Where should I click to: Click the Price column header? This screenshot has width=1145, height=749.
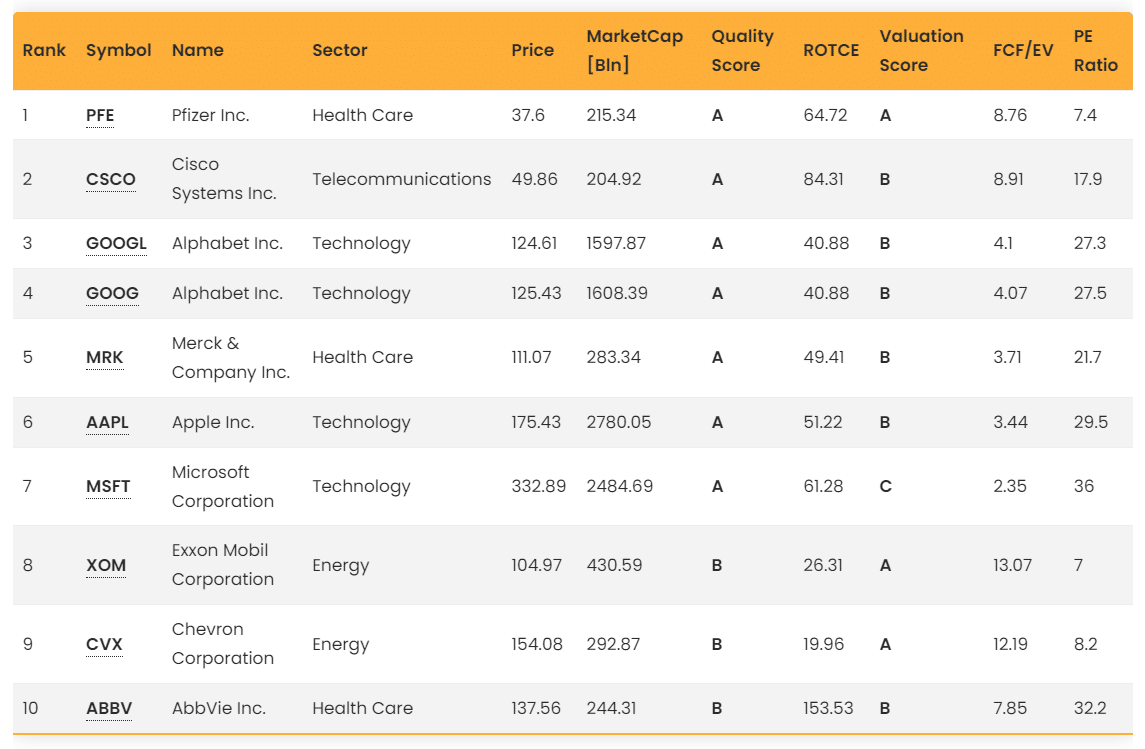coord(532,50)
